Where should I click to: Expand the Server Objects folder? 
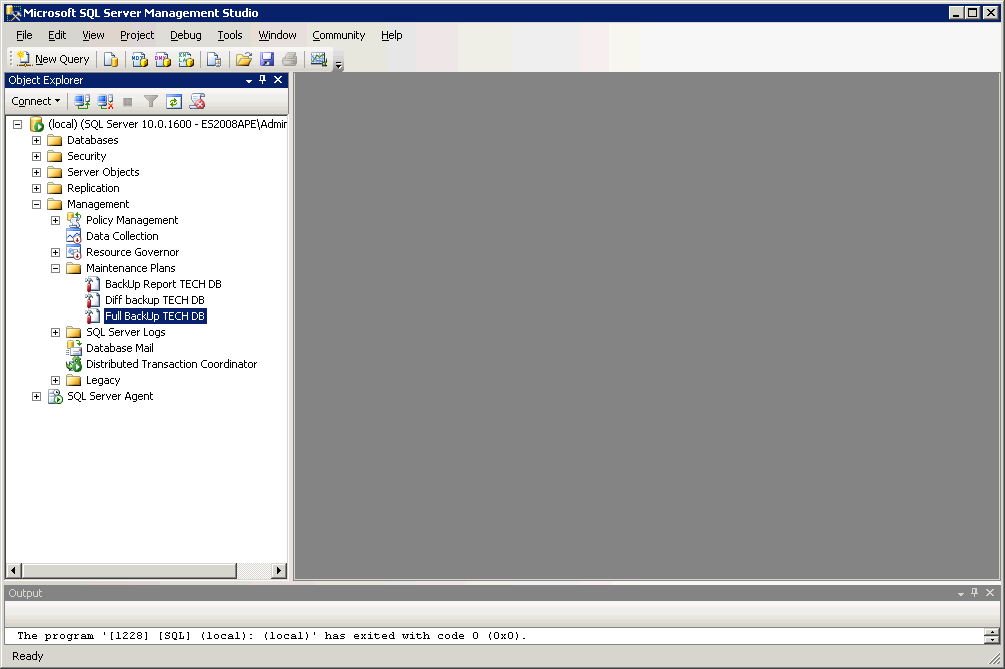37,172
